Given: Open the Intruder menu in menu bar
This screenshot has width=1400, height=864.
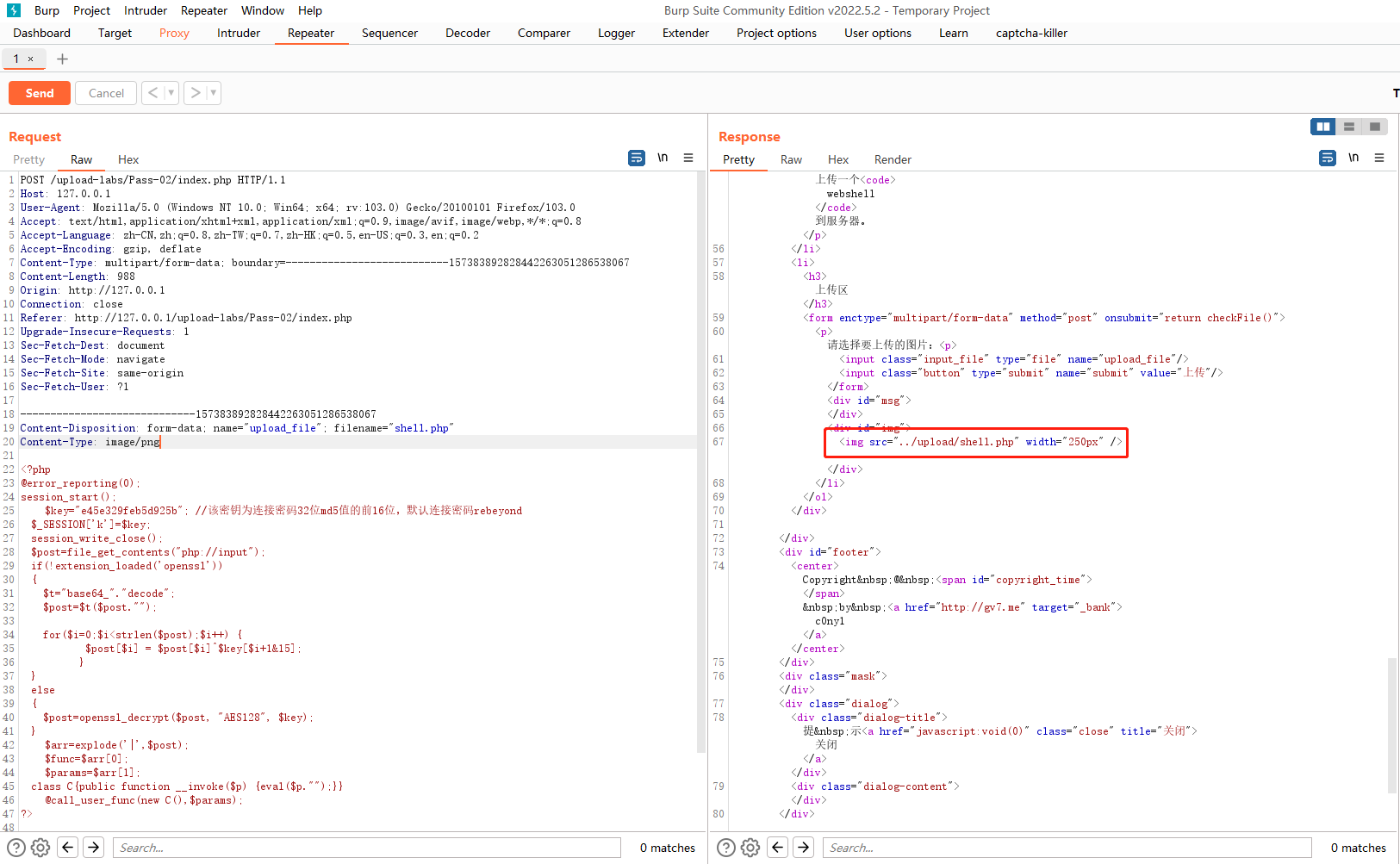Looking at the screenshot, I should click(146, 10).
